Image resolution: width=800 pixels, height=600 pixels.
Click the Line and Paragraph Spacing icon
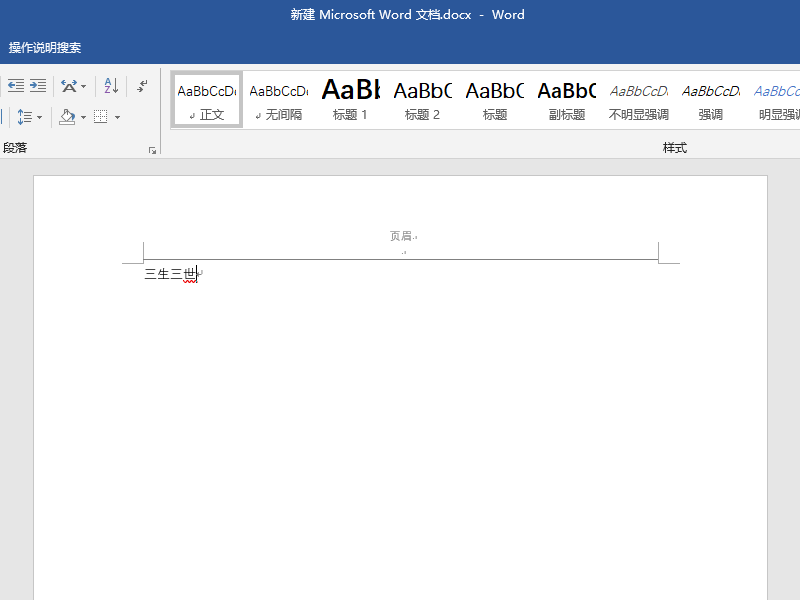point(26,115)
